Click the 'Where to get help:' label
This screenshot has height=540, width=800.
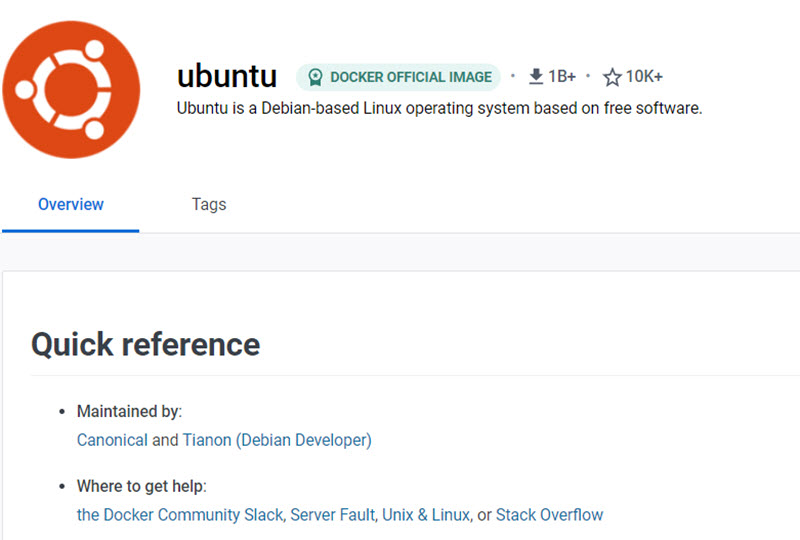pos(142,486)
